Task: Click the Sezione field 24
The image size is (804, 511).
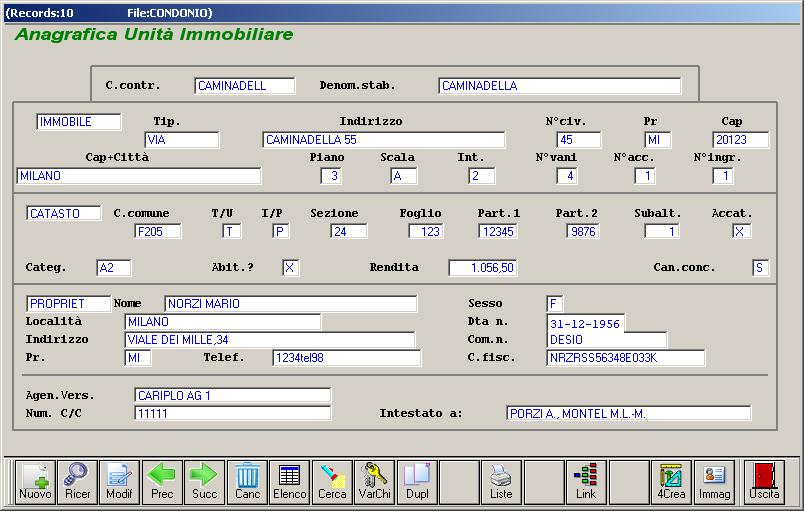Action: point(349,231)
